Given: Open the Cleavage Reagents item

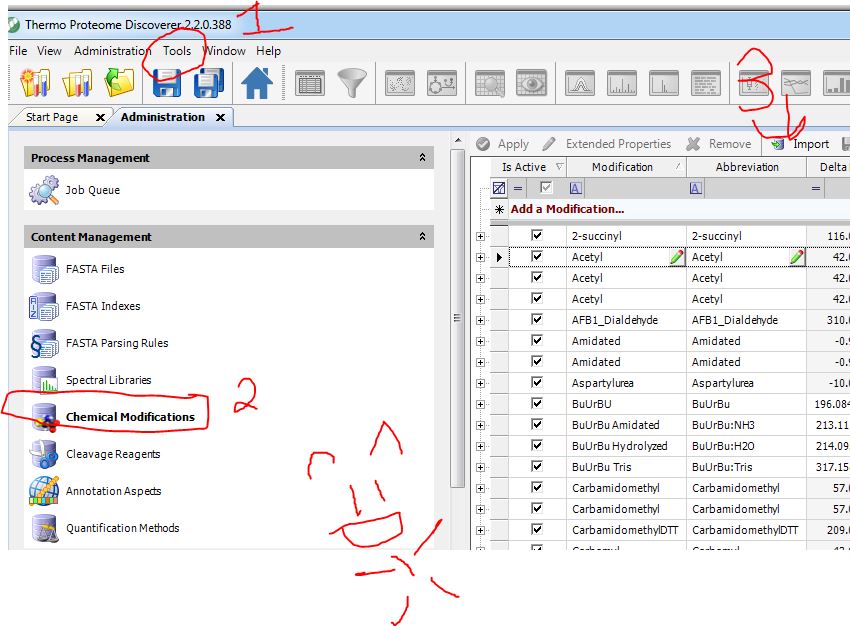Looking at the screenshot, I should [x=113, y=454].
